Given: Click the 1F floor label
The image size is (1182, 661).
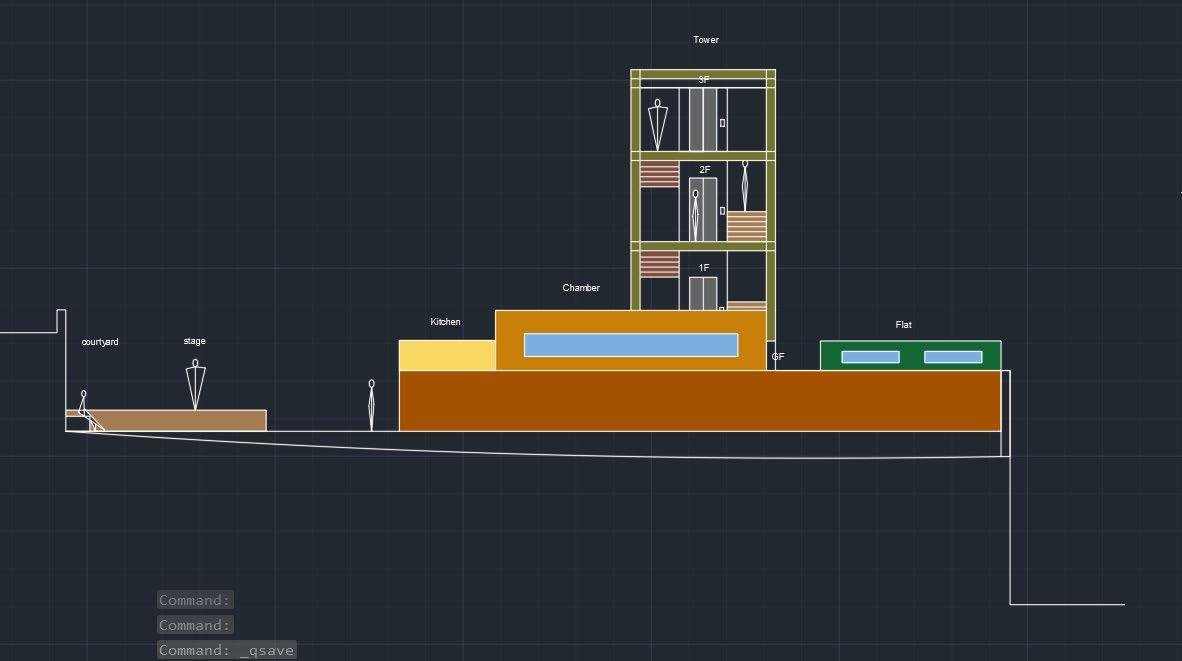Looking at the screenshot, I should click(704, 268).
